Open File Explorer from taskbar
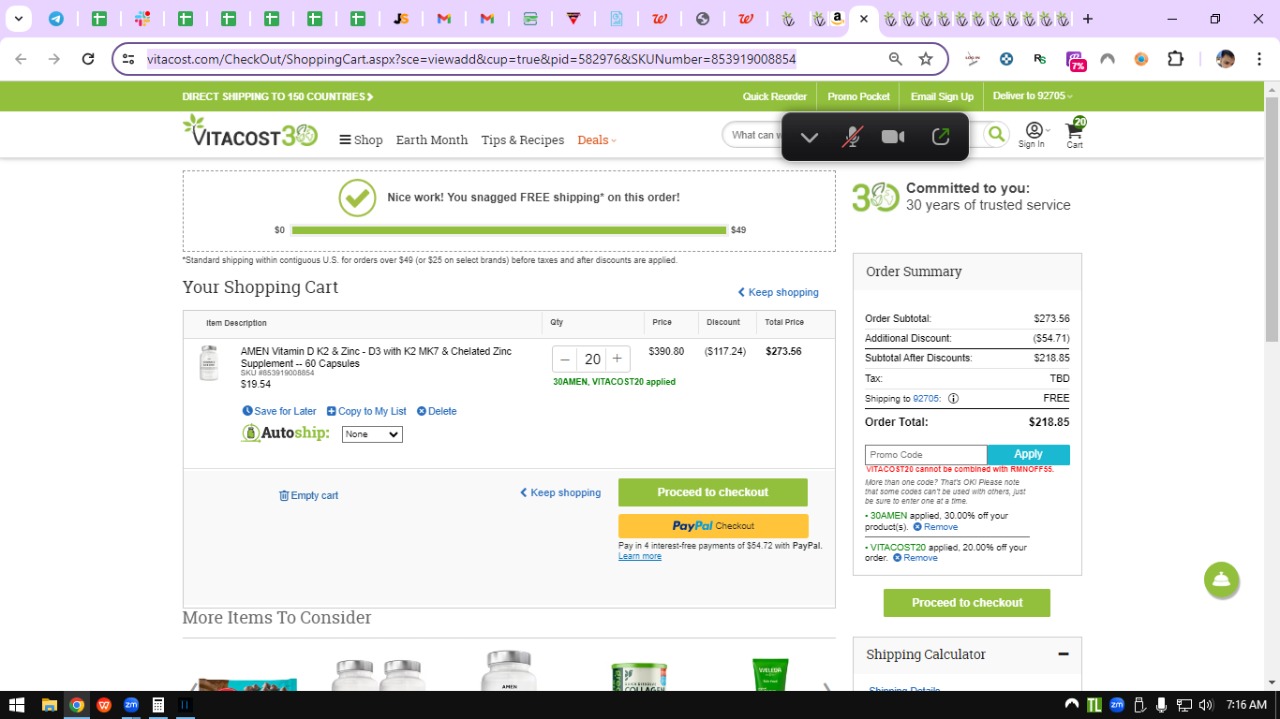Image resolution: width=1280 pixels, height=719 pixels. [48, 705]
